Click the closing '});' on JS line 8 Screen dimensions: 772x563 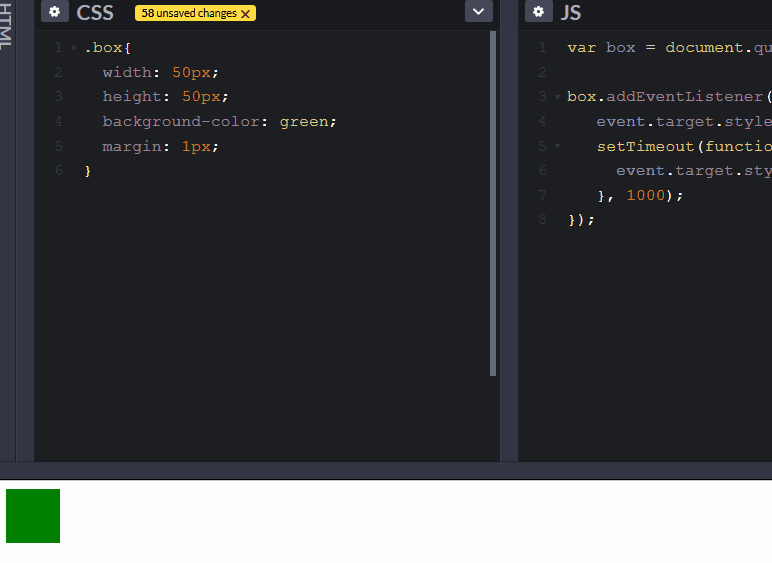581,219
